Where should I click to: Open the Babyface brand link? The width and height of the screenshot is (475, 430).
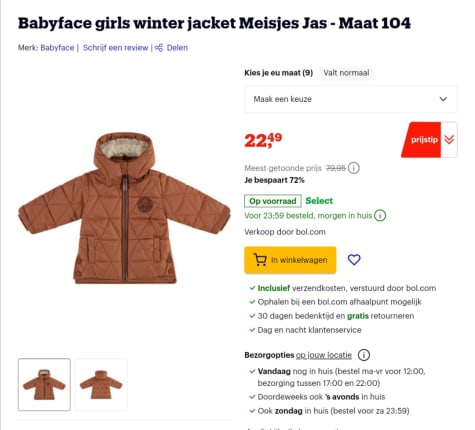pyautogui.click(x=57, y=48)
